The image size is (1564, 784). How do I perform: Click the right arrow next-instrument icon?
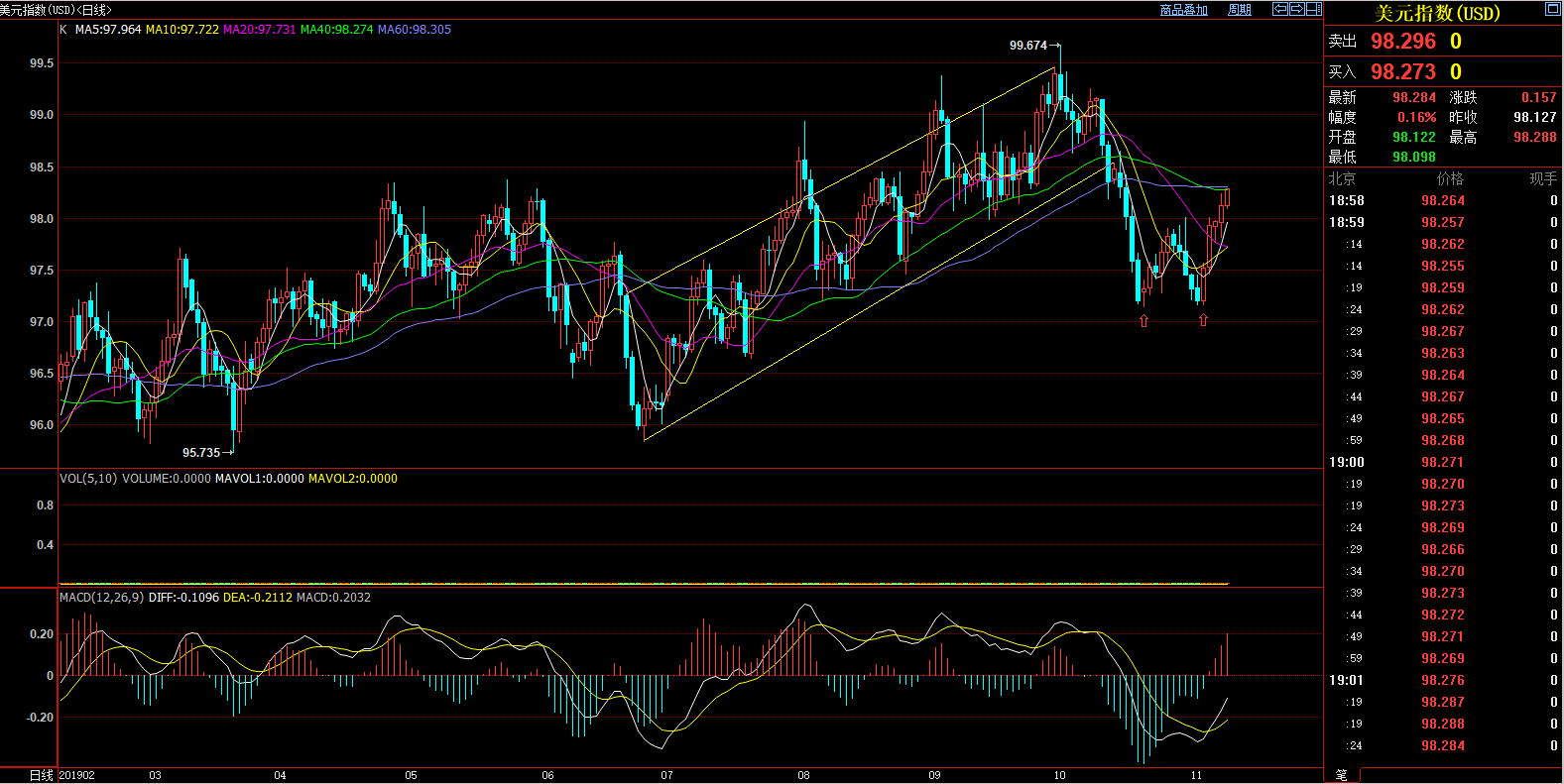click(x=1297, y=9)
